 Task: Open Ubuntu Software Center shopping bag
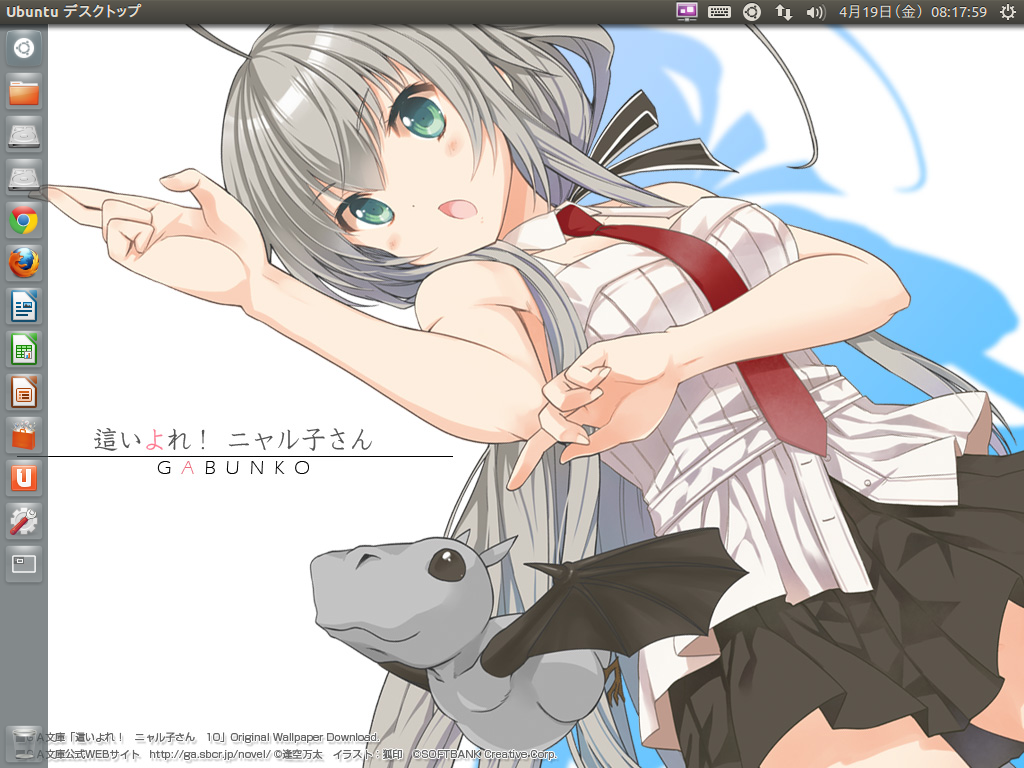24,436
